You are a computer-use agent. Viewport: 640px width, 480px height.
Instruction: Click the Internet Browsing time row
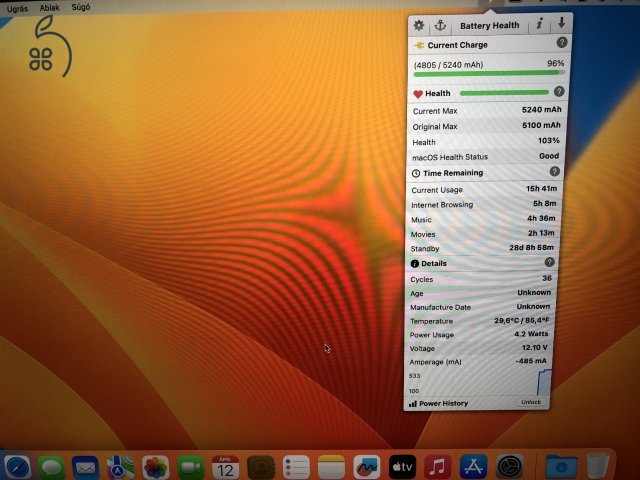click(x=484, y=204)
